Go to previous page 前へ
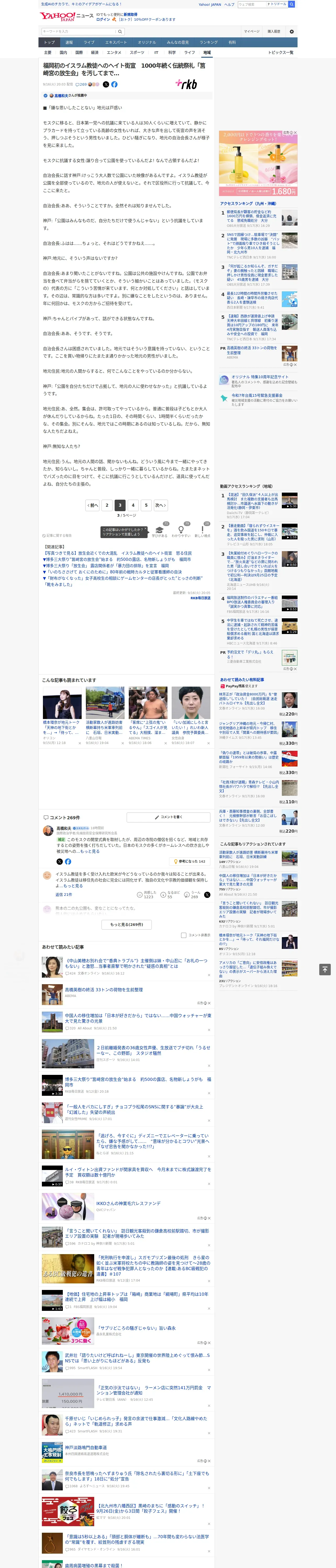Screen dimensions: 336x1568 click(x=92, y=505)
